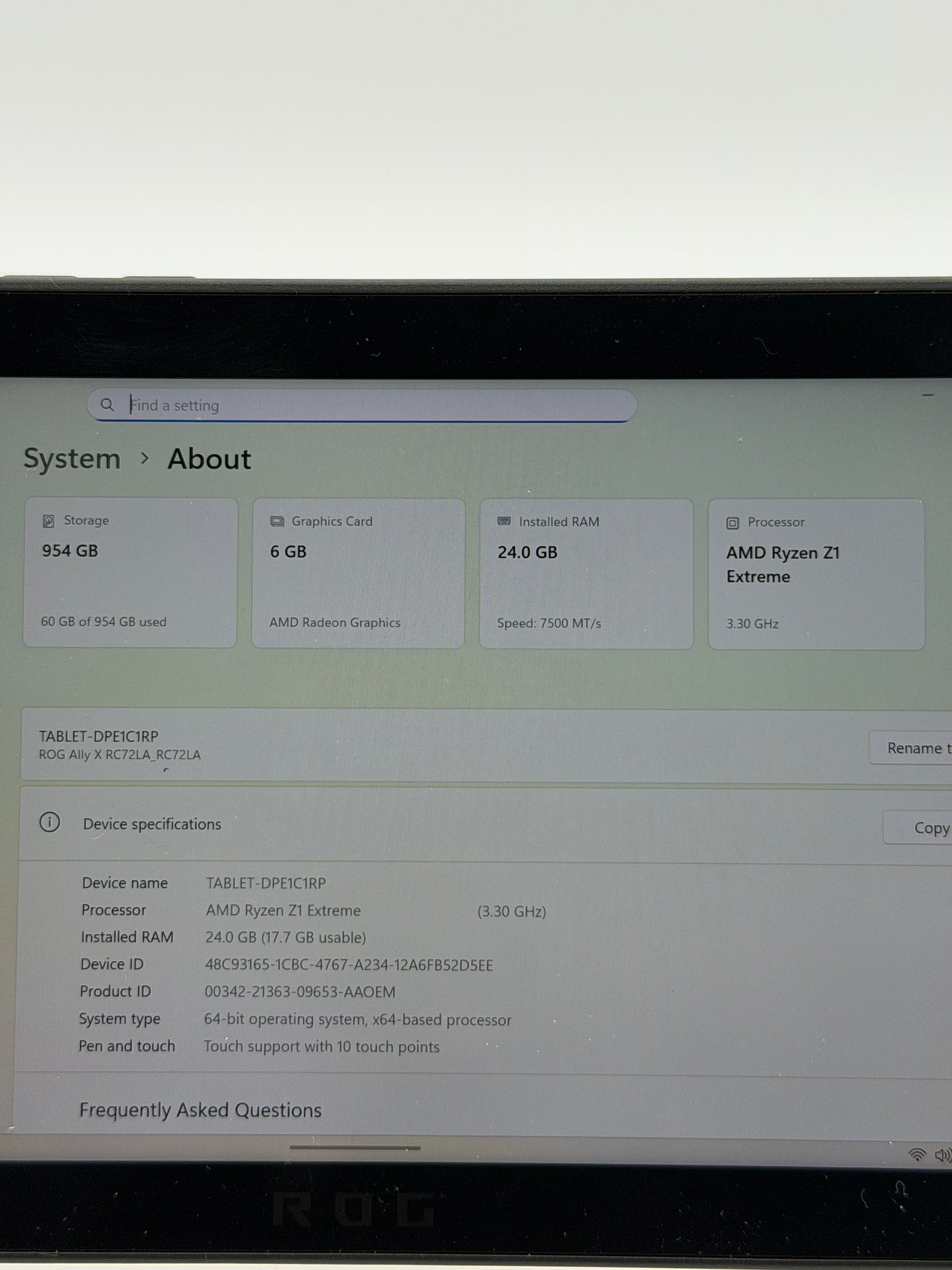This screenshot has height=1270, width=952.
Task: Open the volume speaker icon
Action: click(x=943, y=1154)
